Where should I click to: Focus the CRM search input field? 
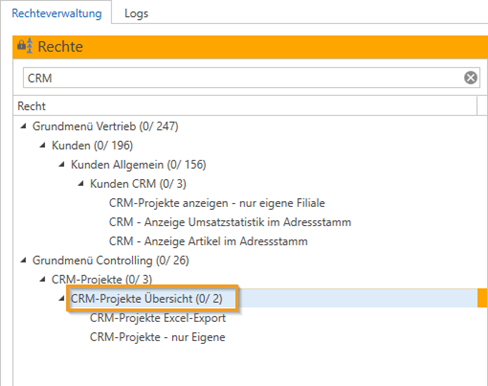[x=243, y=78]
